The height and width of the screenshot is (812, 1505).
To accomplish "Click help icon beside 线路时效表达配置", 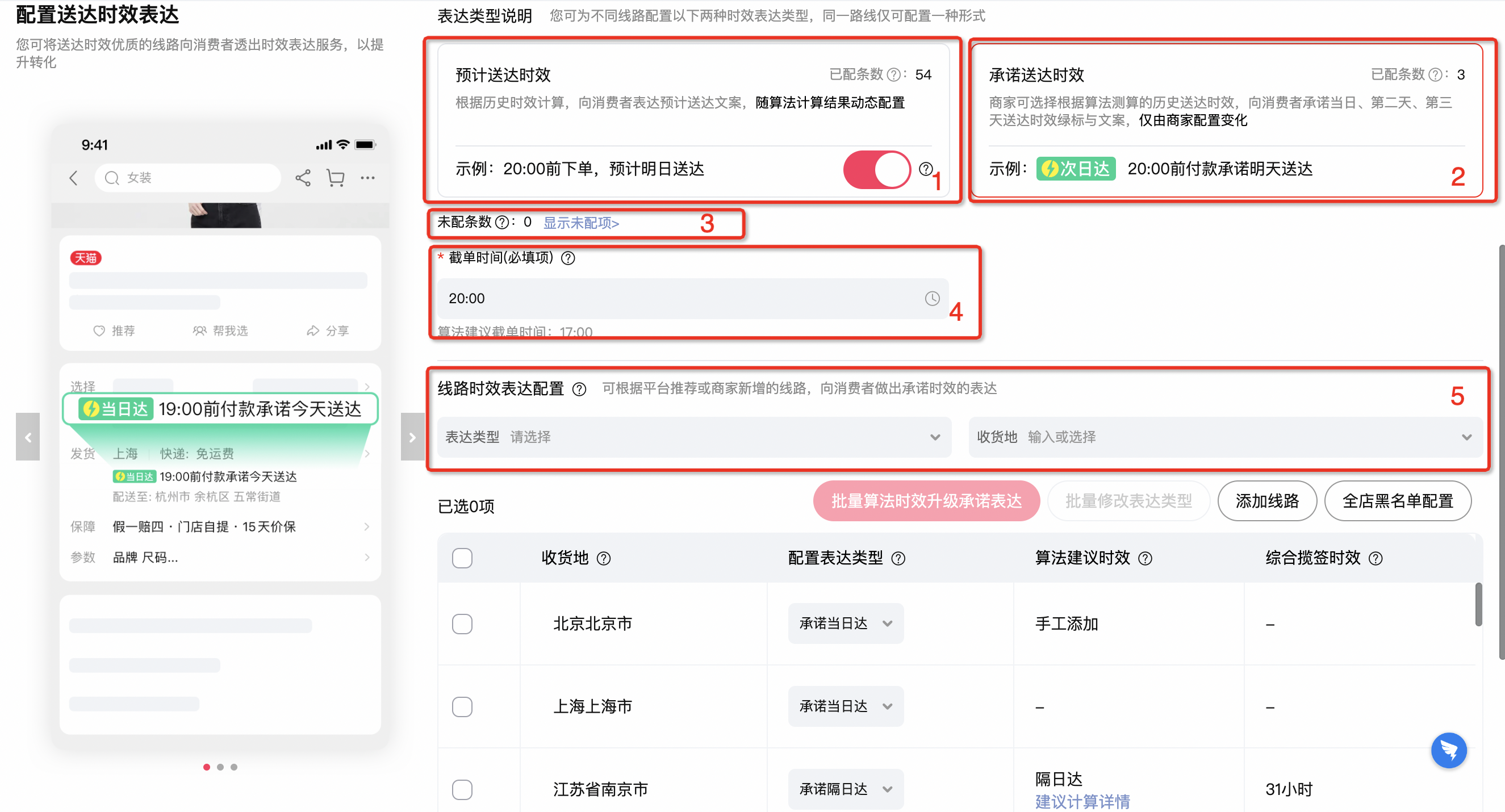I will pos(579,389).
